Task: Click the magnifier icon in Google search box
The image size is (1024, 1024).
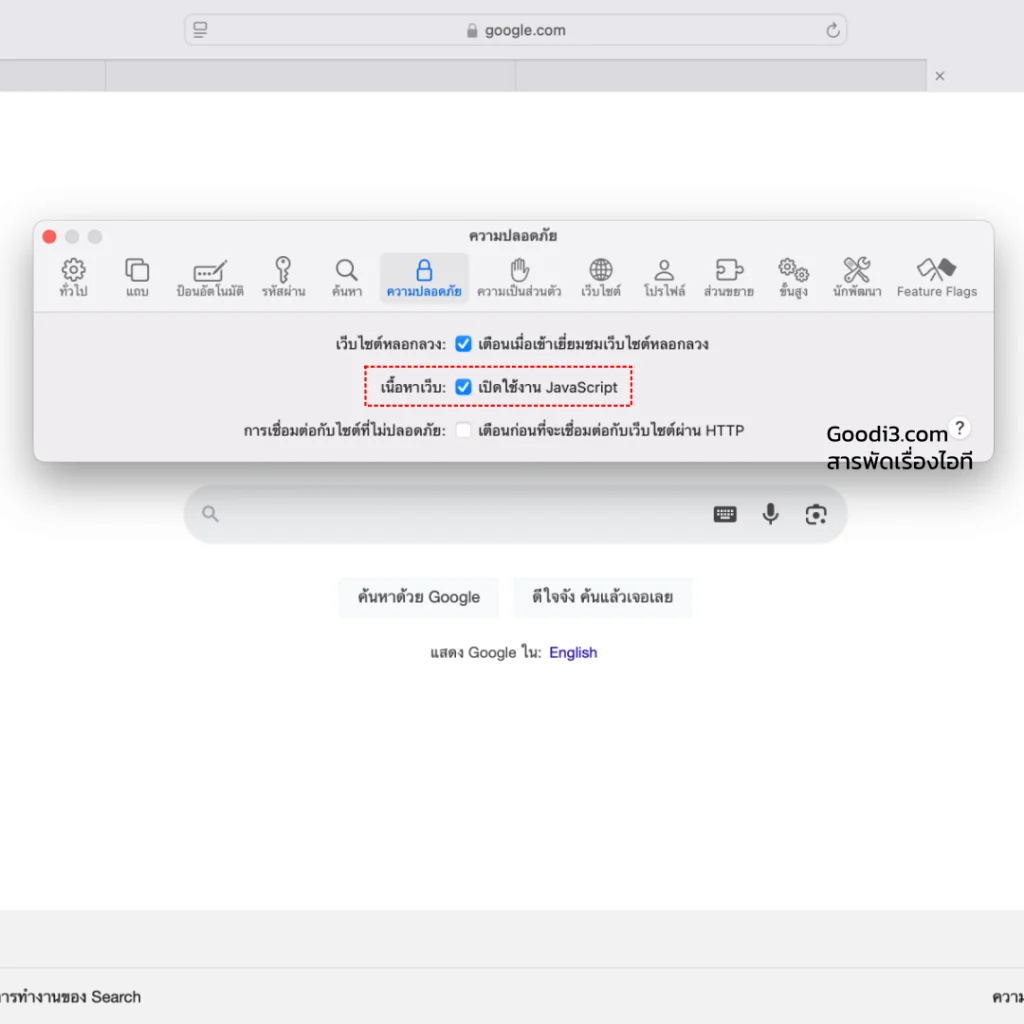Action: 210,514
